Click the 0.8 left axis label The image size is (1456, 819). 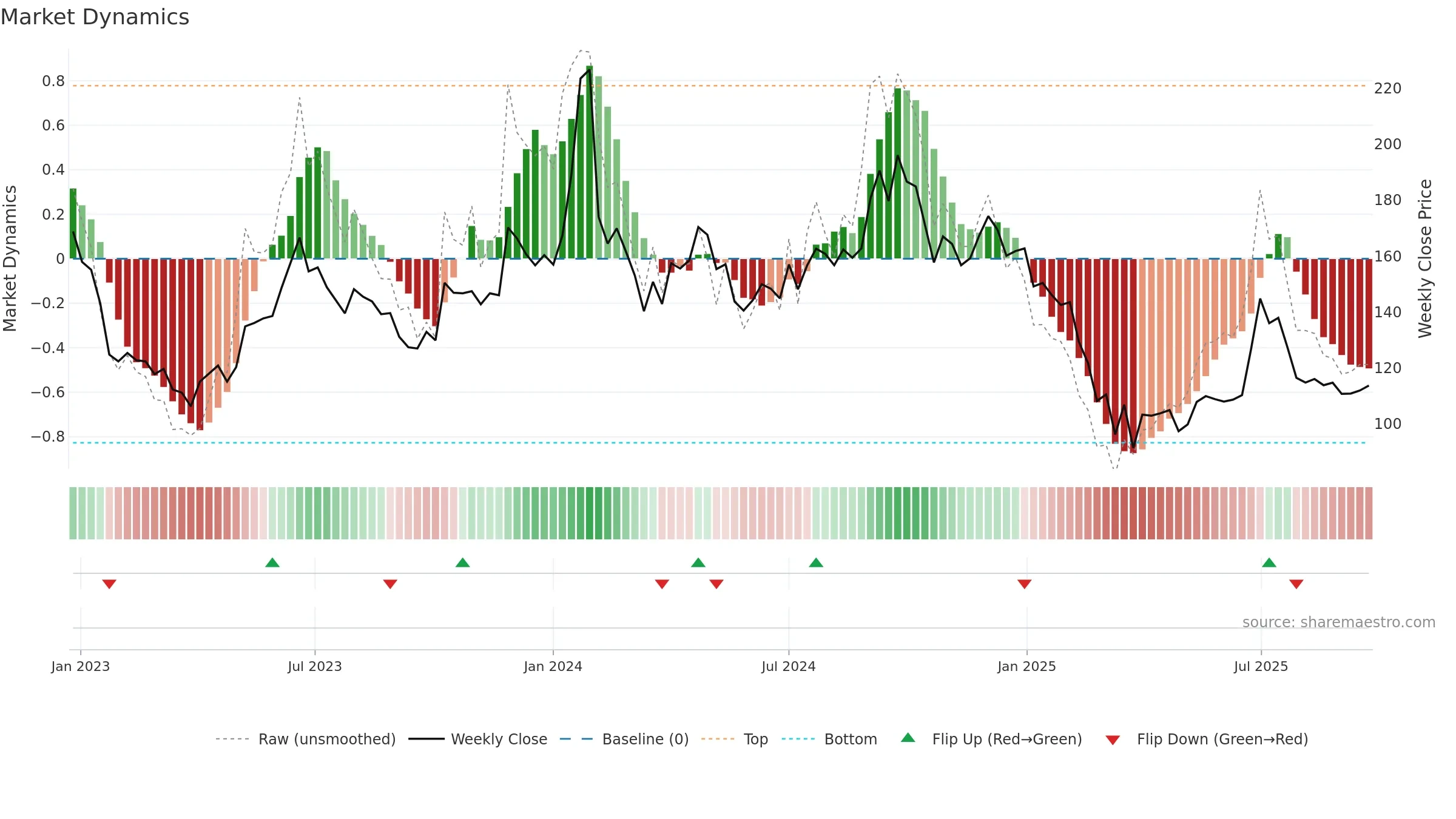pos(53,81)
